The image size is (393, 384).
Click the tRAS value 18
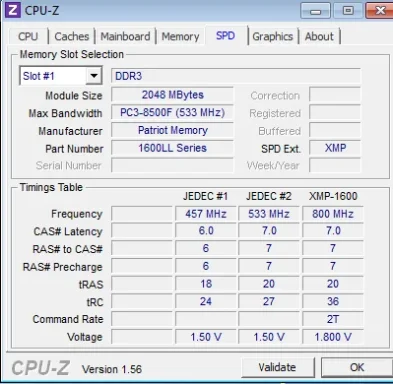(206, 284)
